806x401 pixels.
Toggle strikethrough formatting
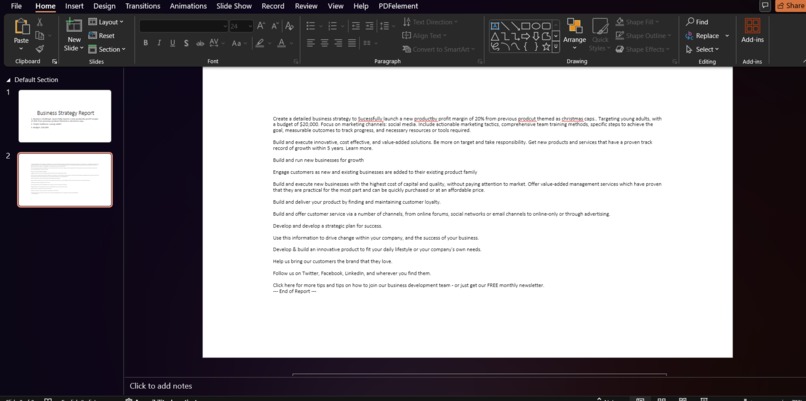[200, 43]
